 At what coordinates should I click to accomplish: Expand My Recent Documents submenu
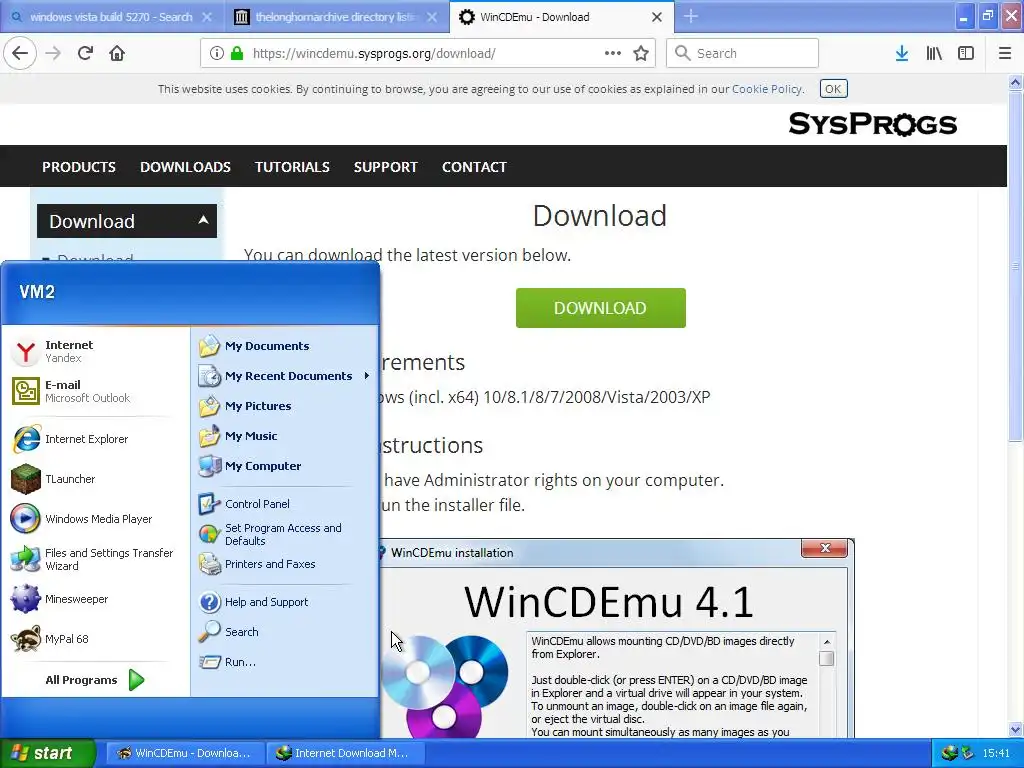[x=285, y=376]
